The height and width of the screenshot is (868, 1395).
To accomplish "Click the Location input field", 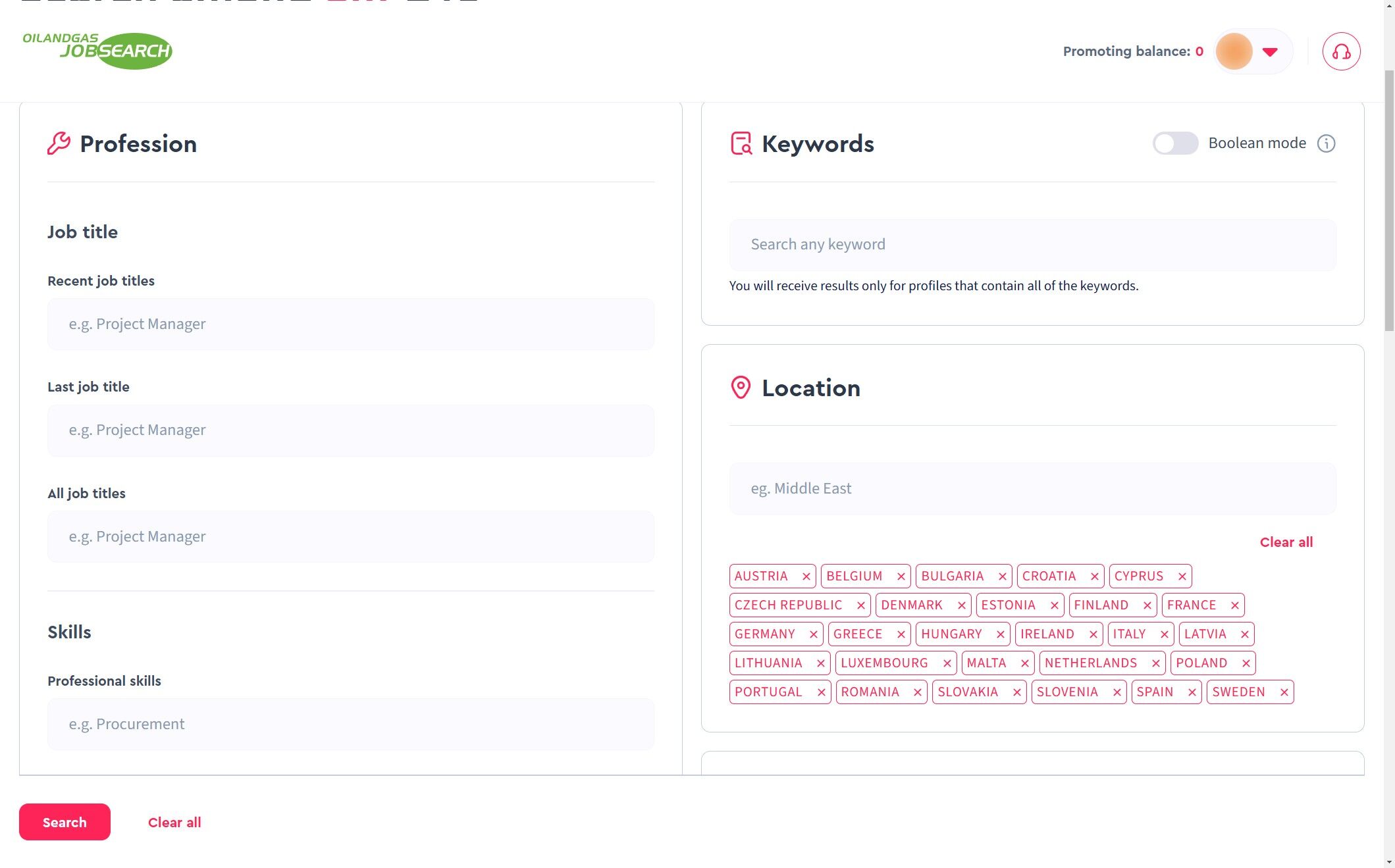I will coord(1032,489).
